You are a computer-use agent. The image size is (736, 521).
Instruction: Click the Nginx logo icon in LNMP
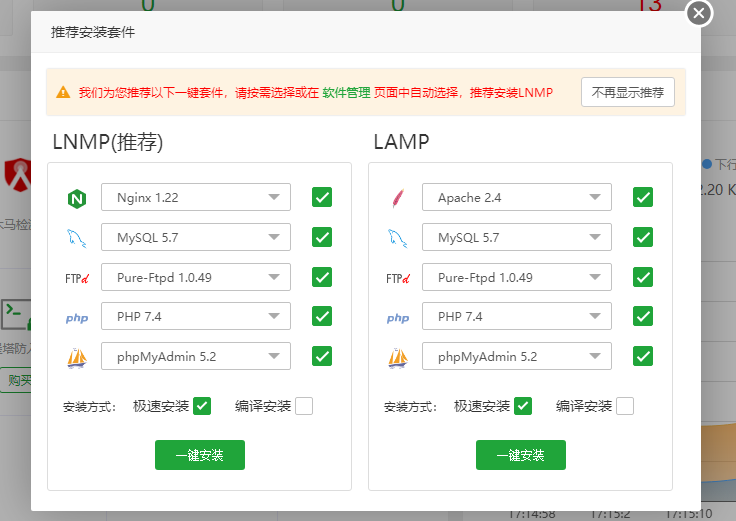(77, 199)
